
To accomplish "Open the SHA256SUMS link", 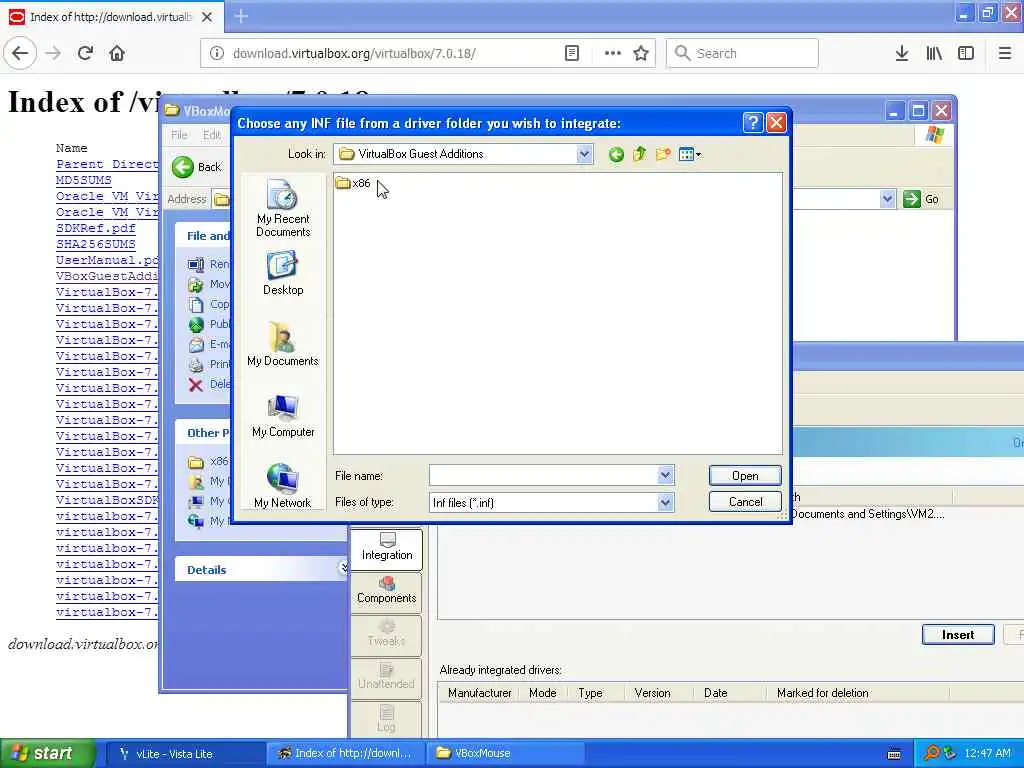I will pyautogui.click(x=95, y=244).
